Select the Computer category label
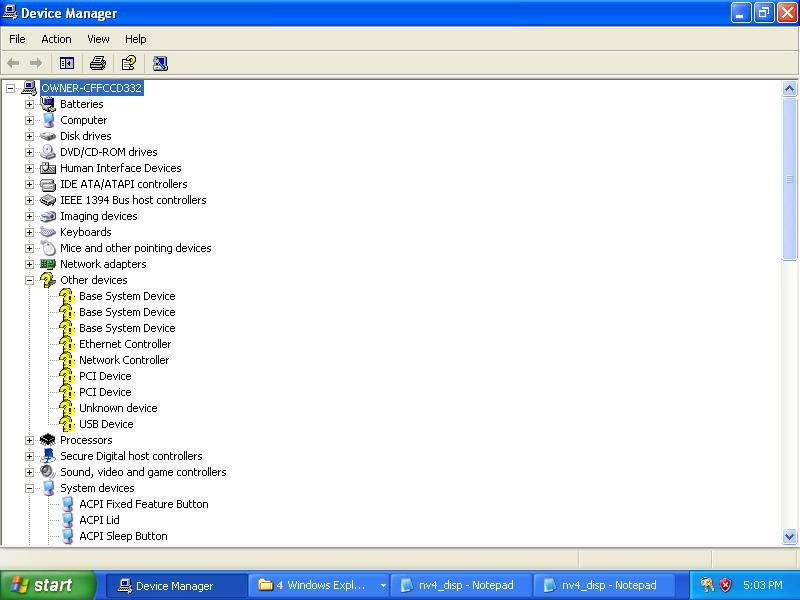 point(84,120)
